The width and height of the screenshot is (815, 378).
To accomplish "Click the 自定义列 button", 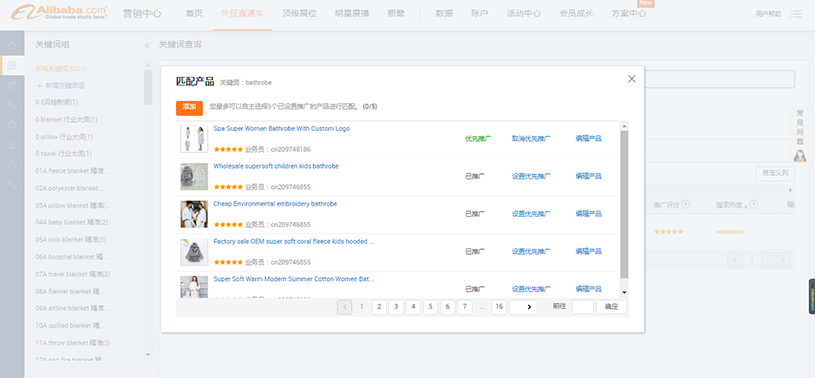I will [x=775, y=174].
